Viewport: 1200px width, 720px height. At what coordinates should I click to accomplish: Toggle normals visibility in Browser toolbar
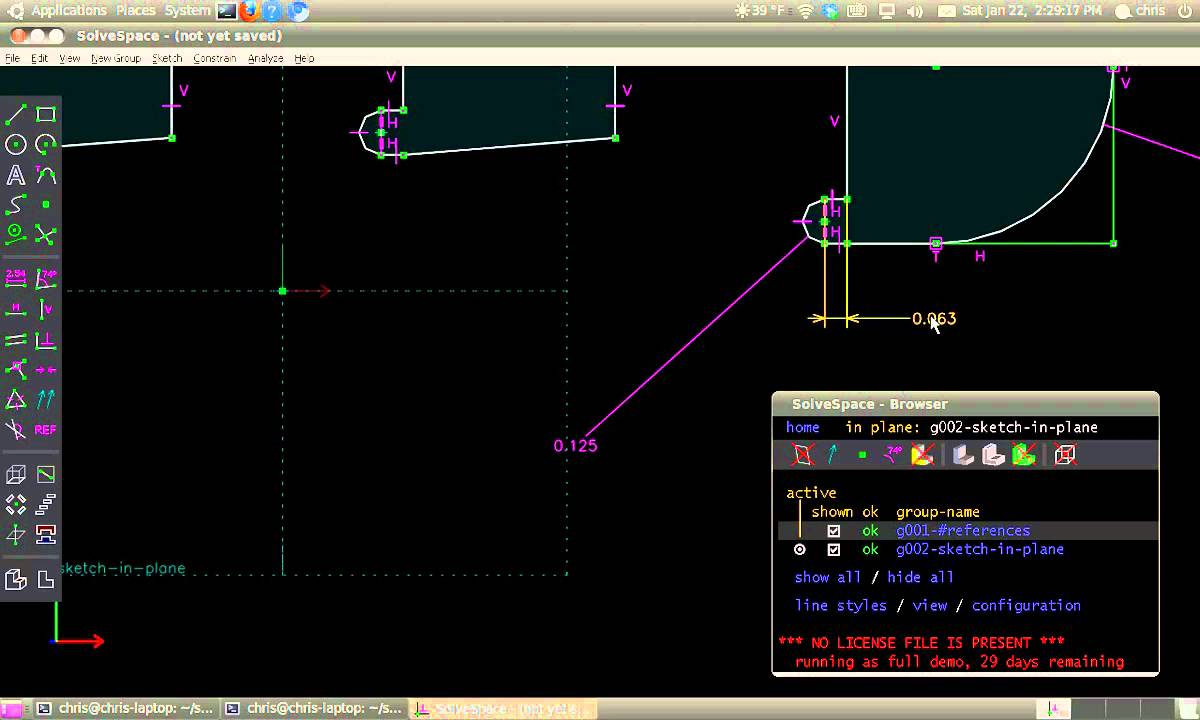tap(832, 455)
